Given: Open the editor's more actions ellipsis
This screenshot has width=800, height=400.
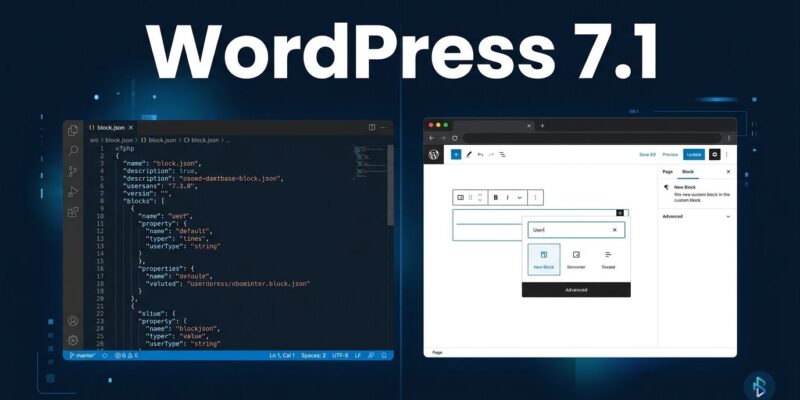Looking at the screenshot, I should [x=384, y=128].
